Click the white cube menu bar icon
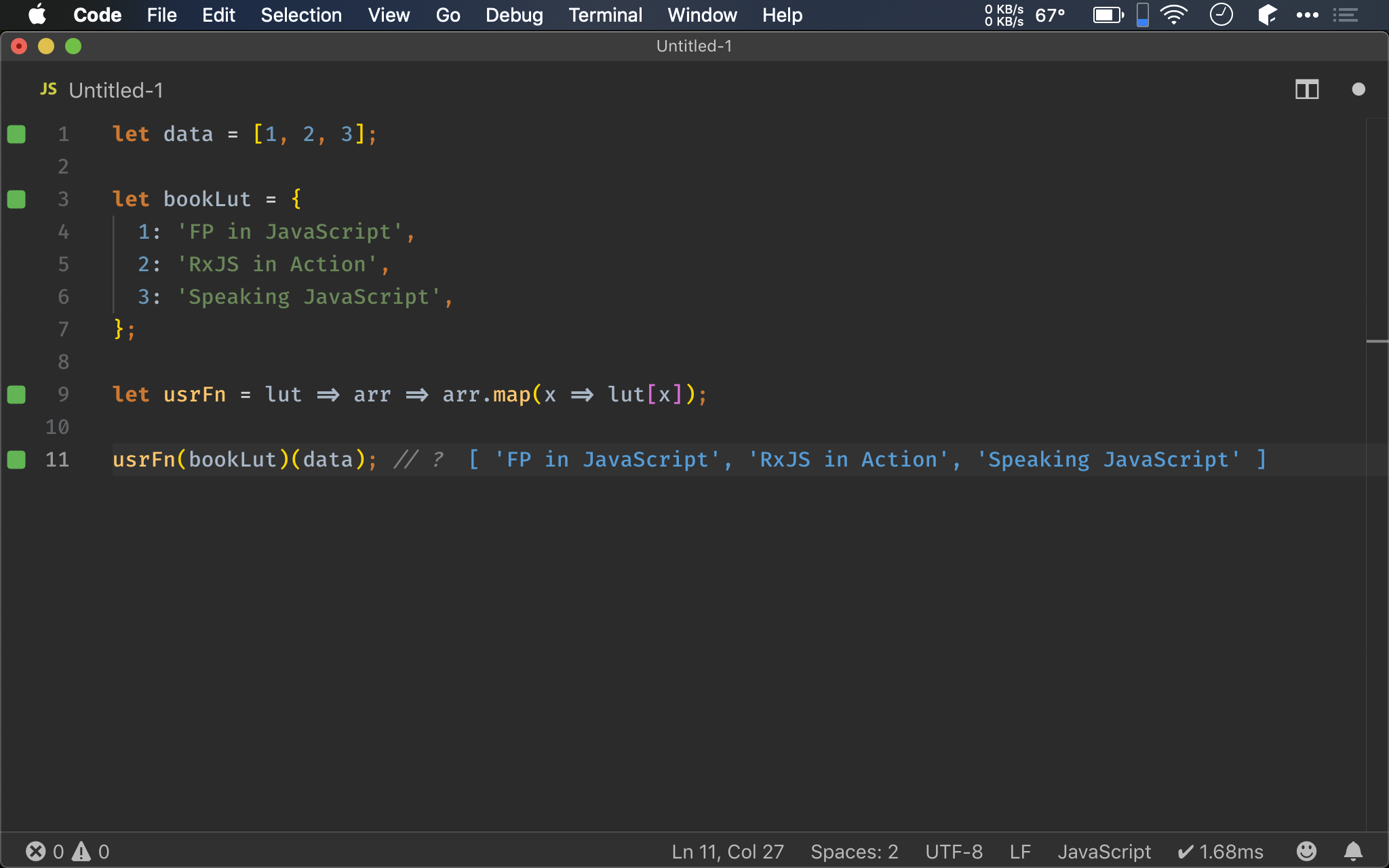This screenshot has width=1389, height=868. tap(1267, 14)
